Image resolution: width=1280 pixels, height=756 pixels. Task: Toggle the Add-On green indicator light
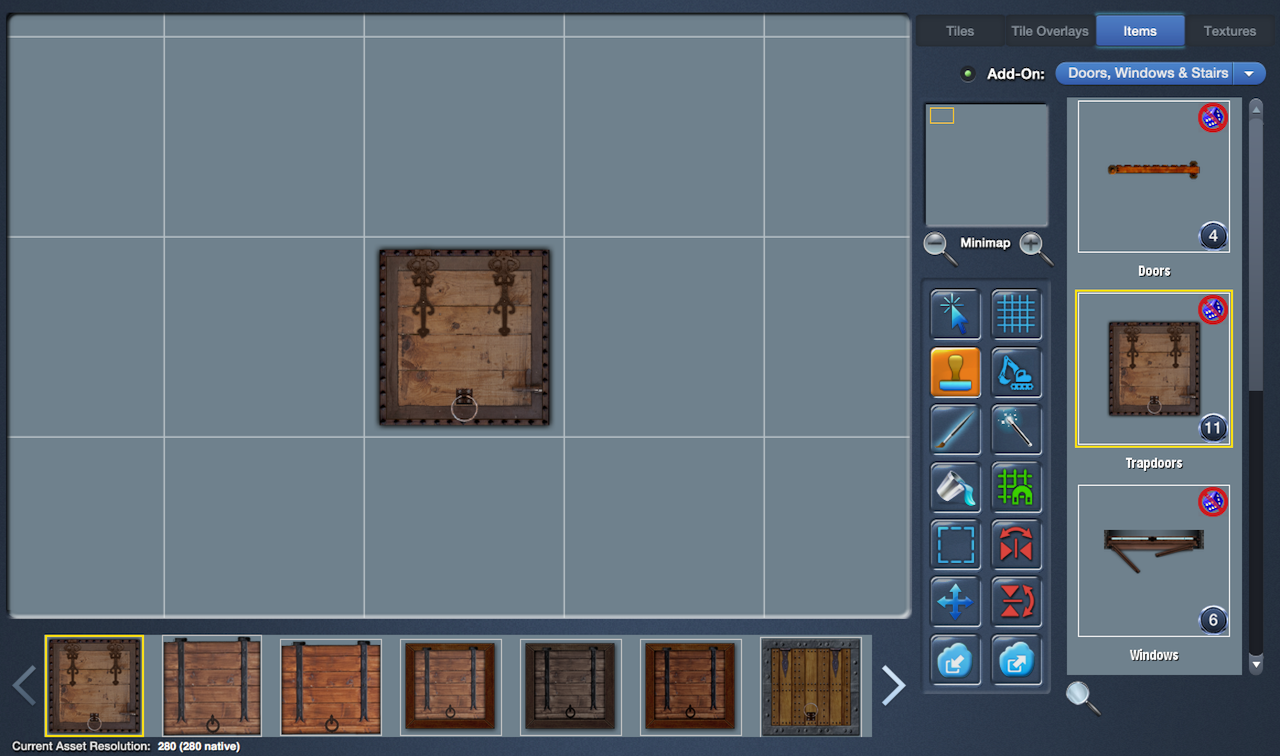tap(967, 73)
